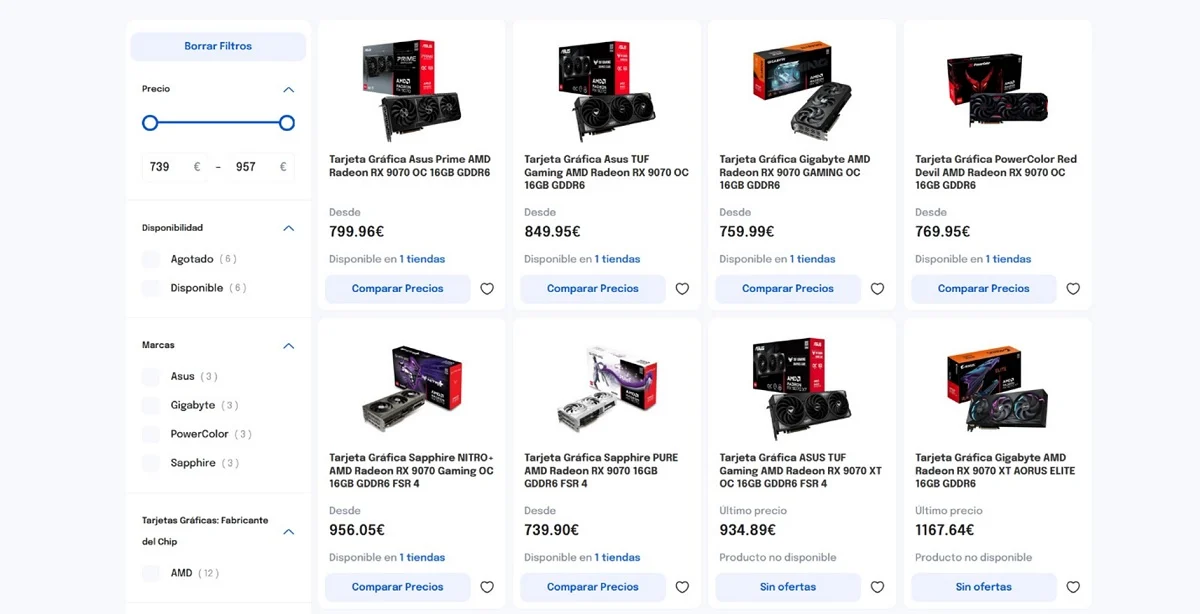Collapse the Precio filter section

point(289,90)
